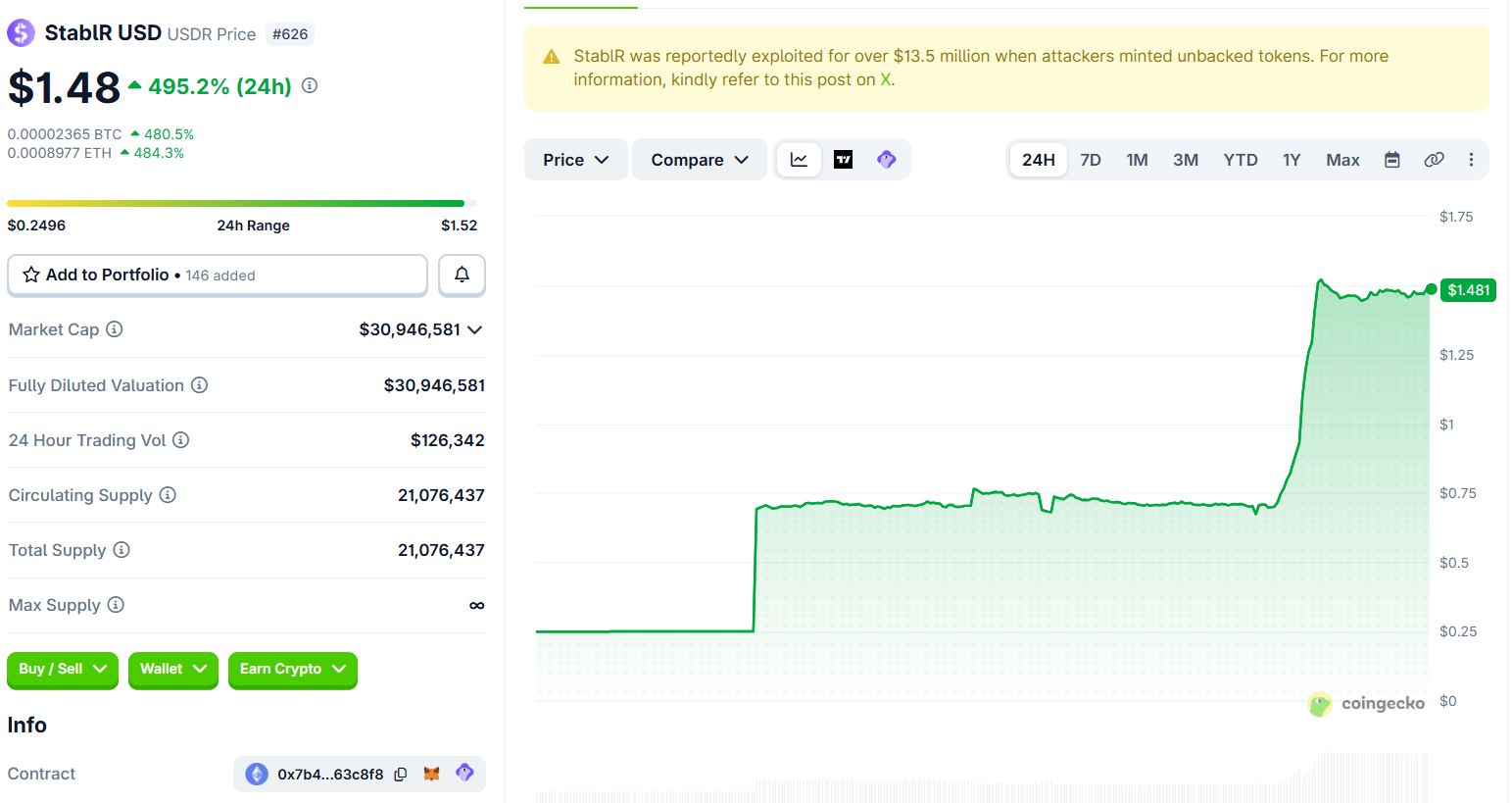Click the #626 rank badge
The image size is (1512, 803).
pyautogui.click(x=290, y=34)
